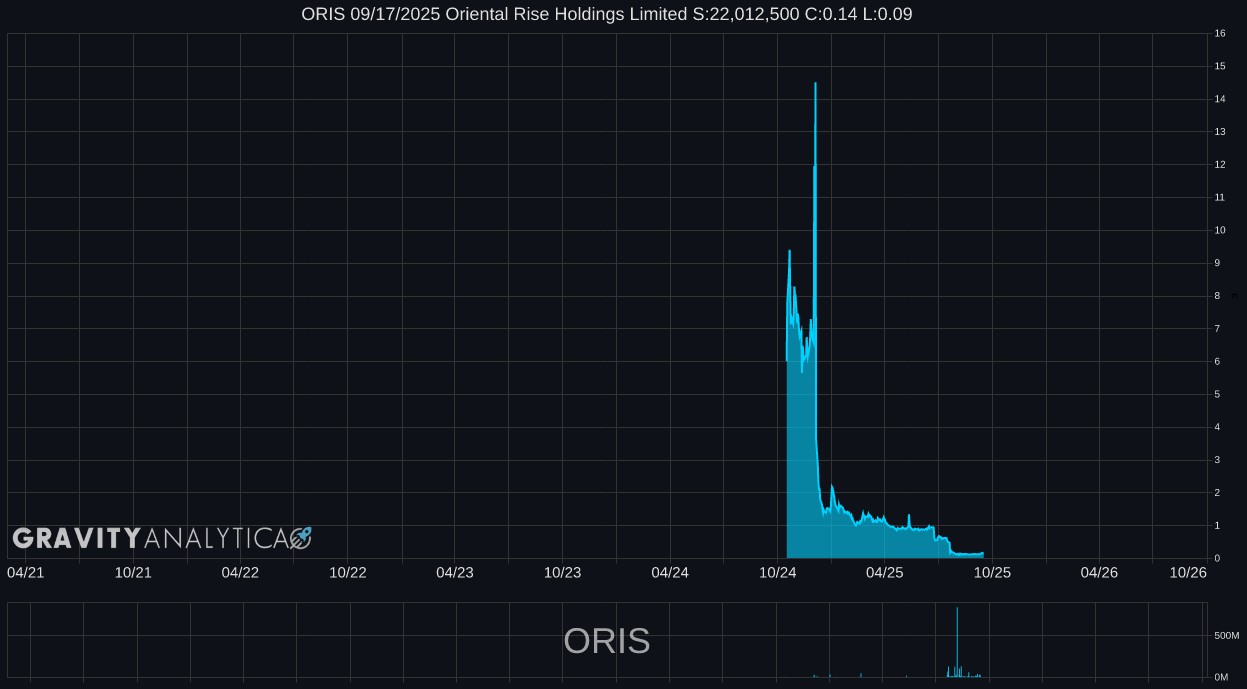
Task: Click the first price peak near 9.4
Action: pyautogui.click(x=790, y=252)
